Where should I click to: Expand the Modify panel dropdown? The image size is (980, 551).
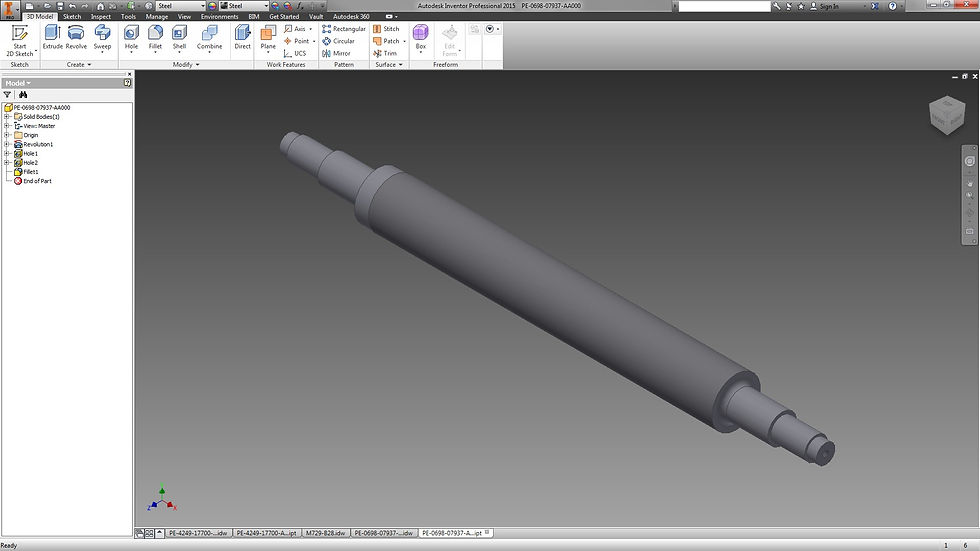pos(186,64)
